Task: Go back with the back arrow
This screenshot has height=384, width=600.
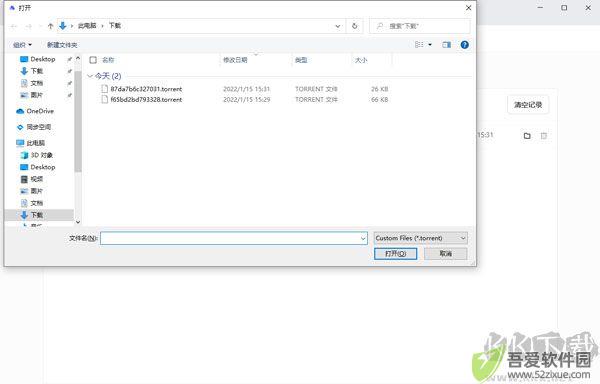Action: [14, 26]
